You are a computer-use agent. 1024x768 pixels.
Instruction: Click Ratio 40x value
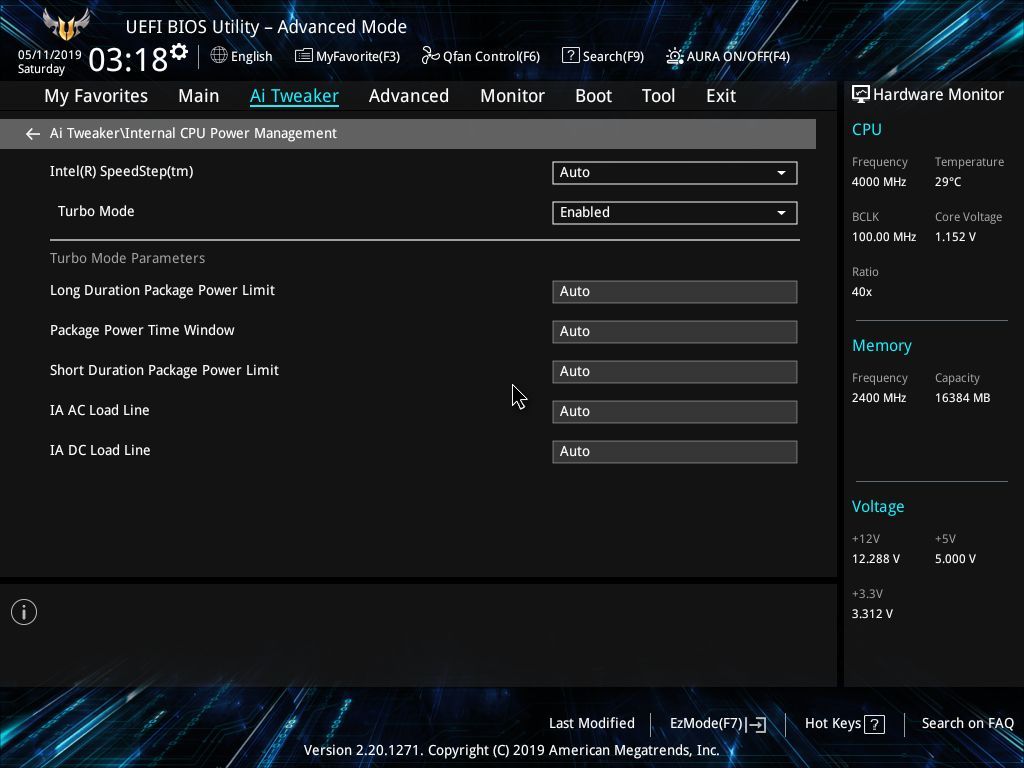[x=861, y=292]
